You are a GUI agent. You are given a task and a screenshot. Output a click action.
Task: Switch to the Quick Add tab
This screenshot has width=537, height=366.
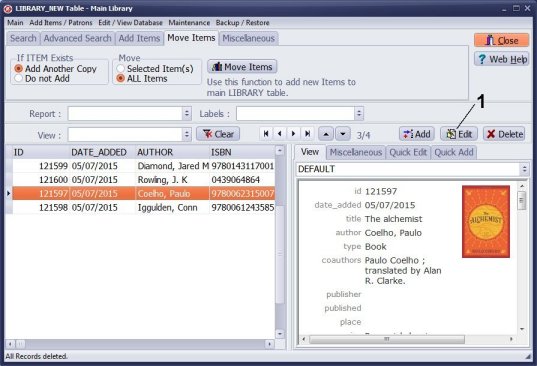pyautogui.click(x=454, y=152)
